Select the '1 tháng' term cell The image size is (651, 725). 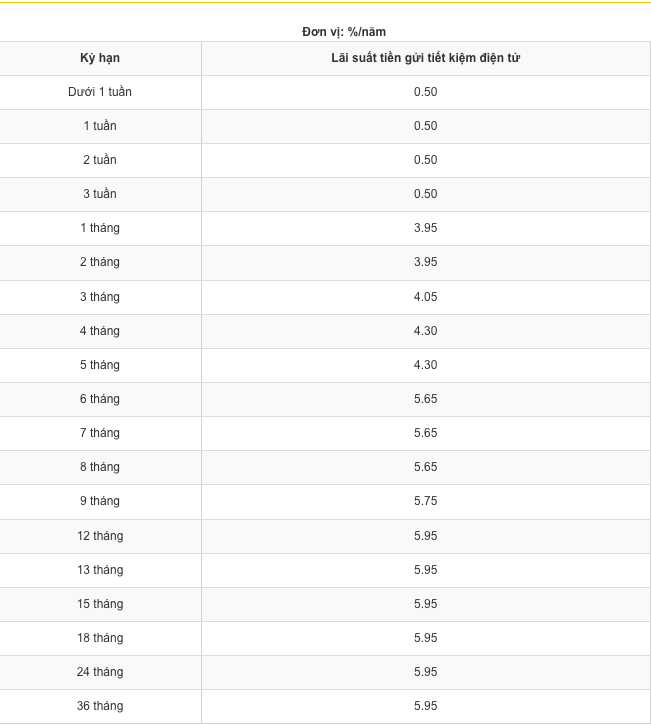[100, 228]
